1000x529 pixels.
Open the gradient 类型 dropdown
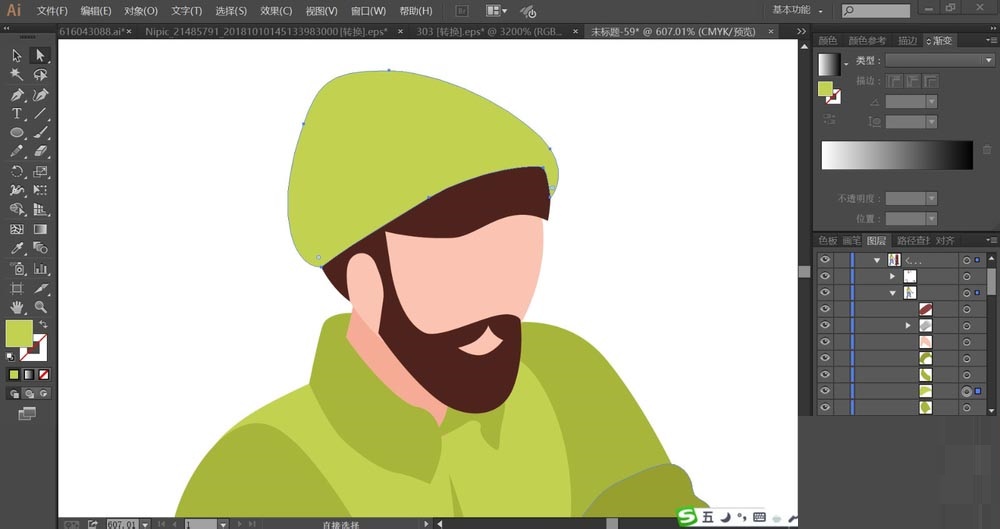pyautogui.click(x=938, y=61)
